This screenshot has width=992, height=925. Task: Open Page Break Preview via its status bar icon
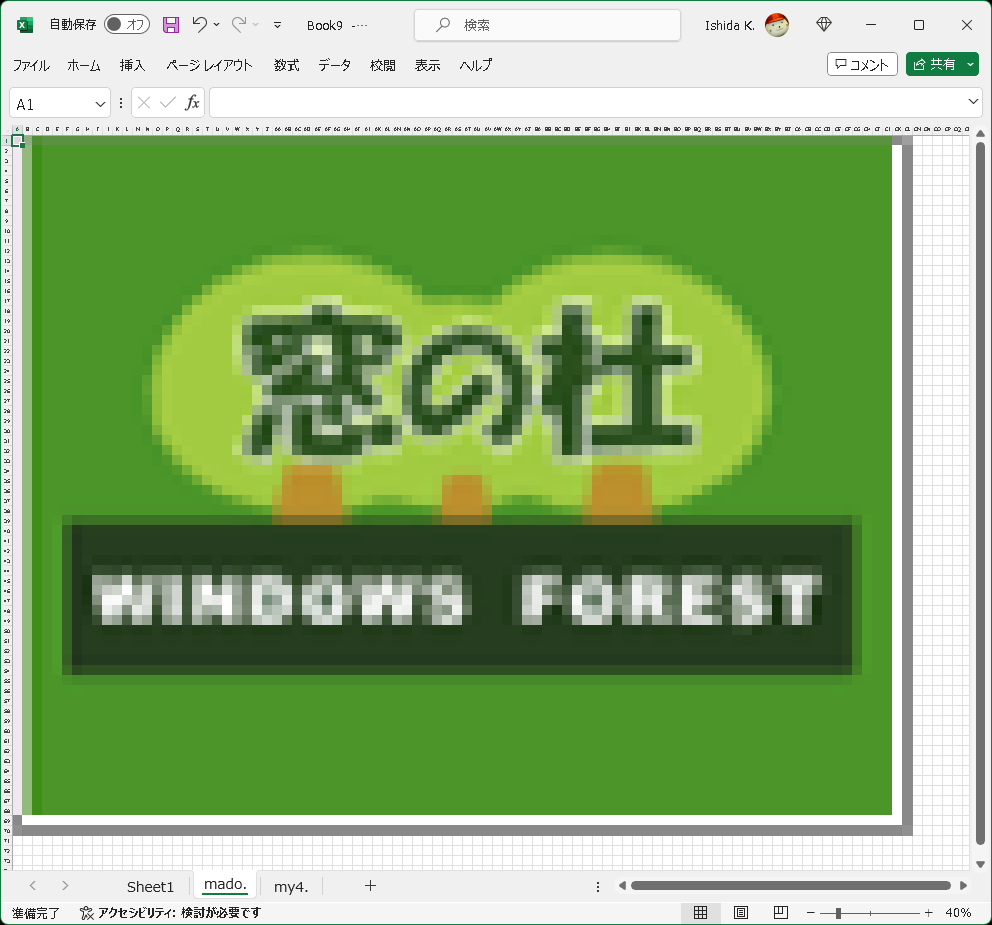pyautogui.click(x=780, y=912)
